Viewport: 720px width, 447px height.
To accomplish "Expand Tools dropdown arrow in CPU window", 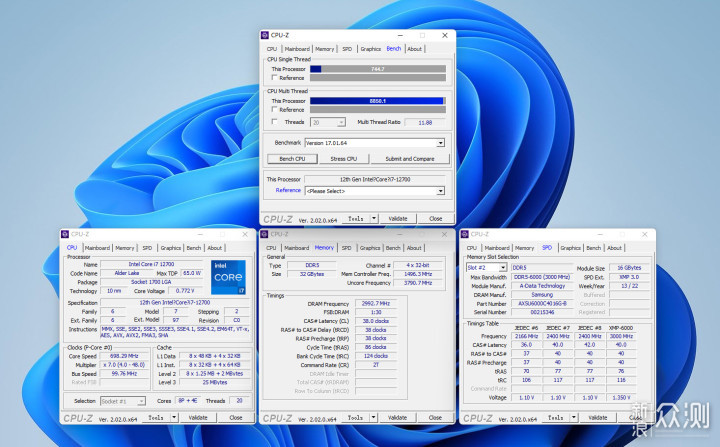I will 174,418.
